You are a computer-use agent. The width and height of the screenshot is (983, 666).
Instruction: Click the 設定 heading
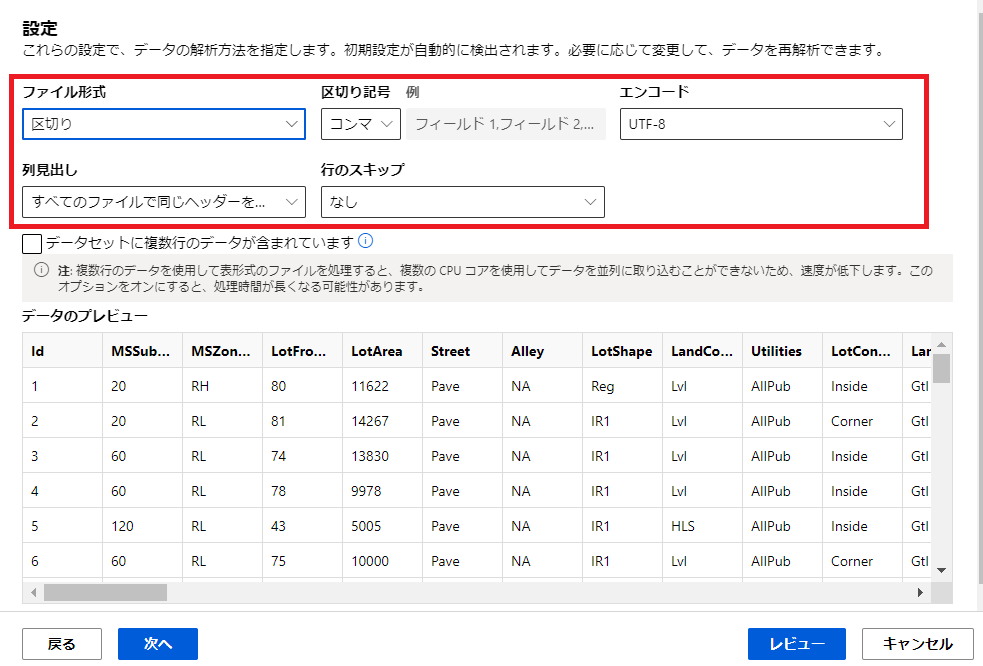coord(40,28)
